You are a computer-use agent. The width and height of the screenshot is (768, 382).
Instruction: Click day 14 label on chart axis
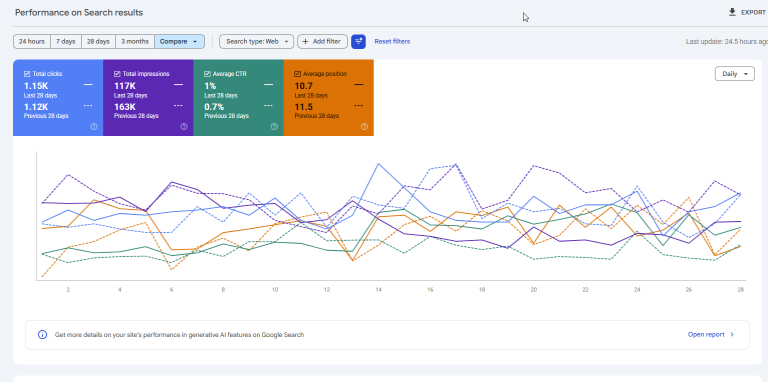[379, 290]
